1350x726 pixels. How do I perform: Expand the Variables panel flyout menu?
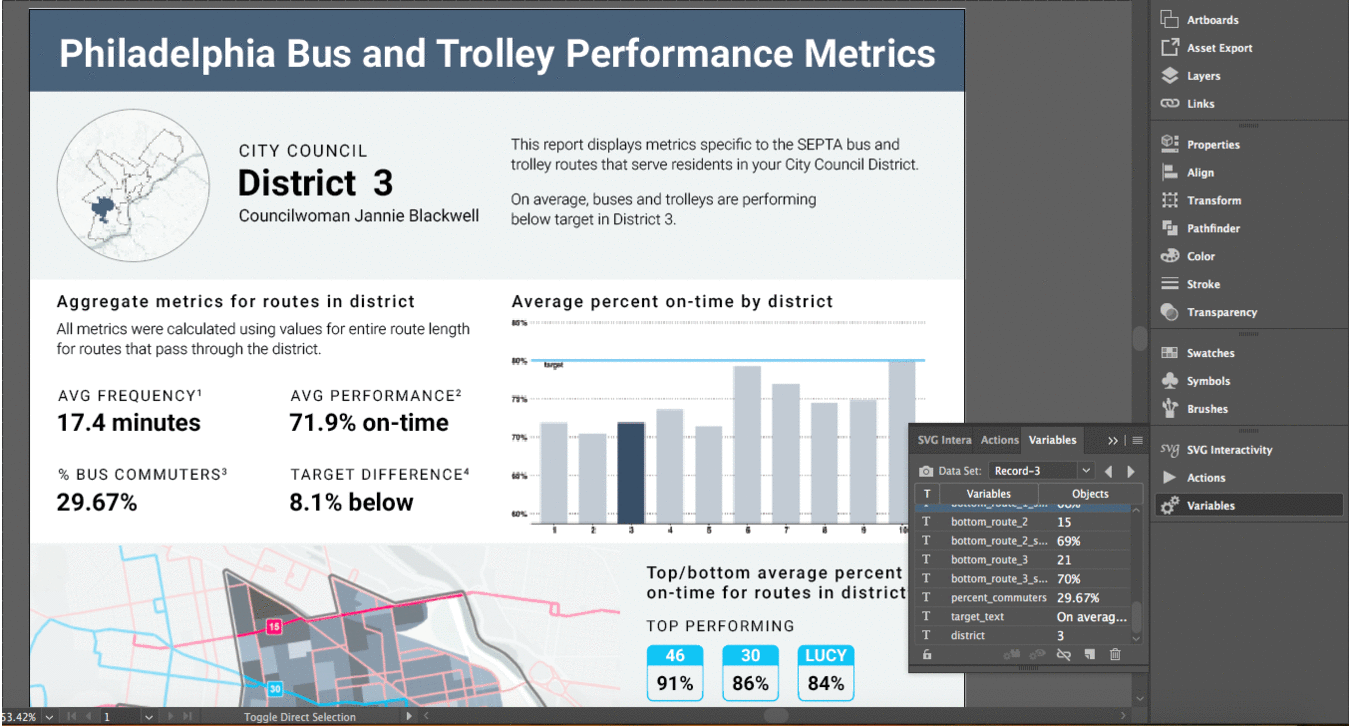click(x=1137, y=440)
